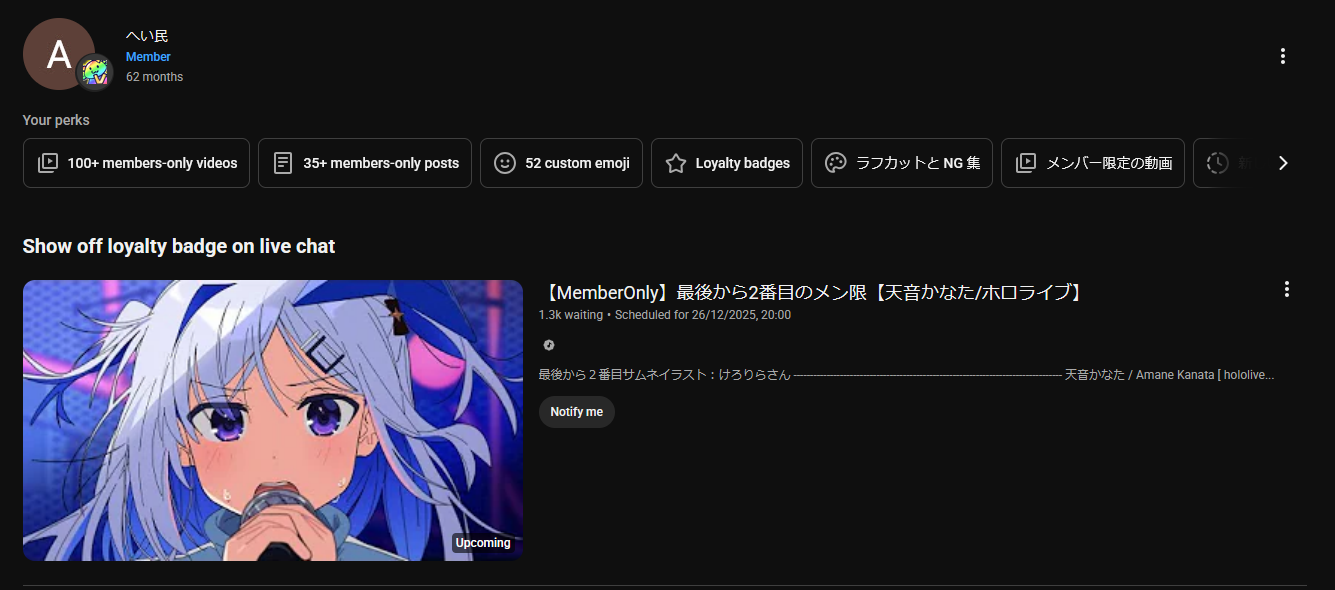The width and height of the screenshot is (1335, 590).
Task: Open the 35+ members-only posts perk
Action: [365, 163]
